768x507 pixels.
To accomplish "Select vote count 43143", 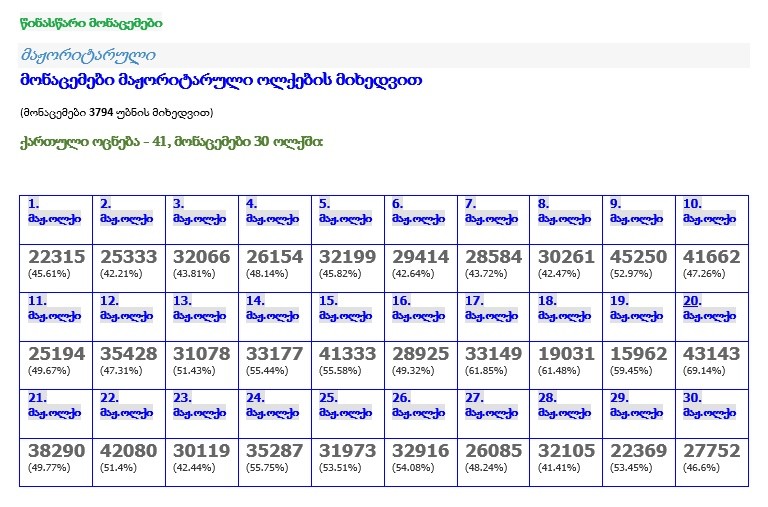I will (x=711, y=354).
